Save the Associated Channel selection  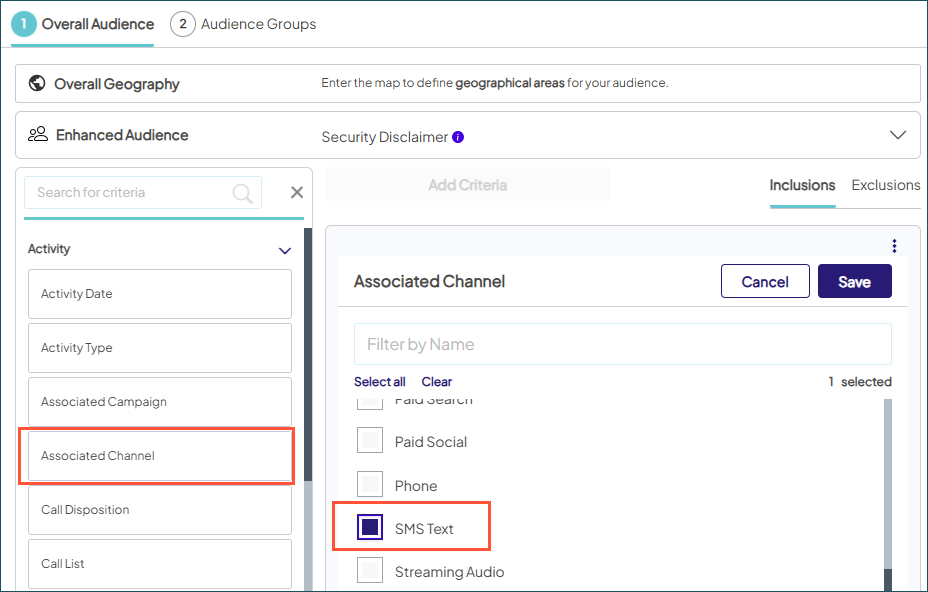pos(854,281)
